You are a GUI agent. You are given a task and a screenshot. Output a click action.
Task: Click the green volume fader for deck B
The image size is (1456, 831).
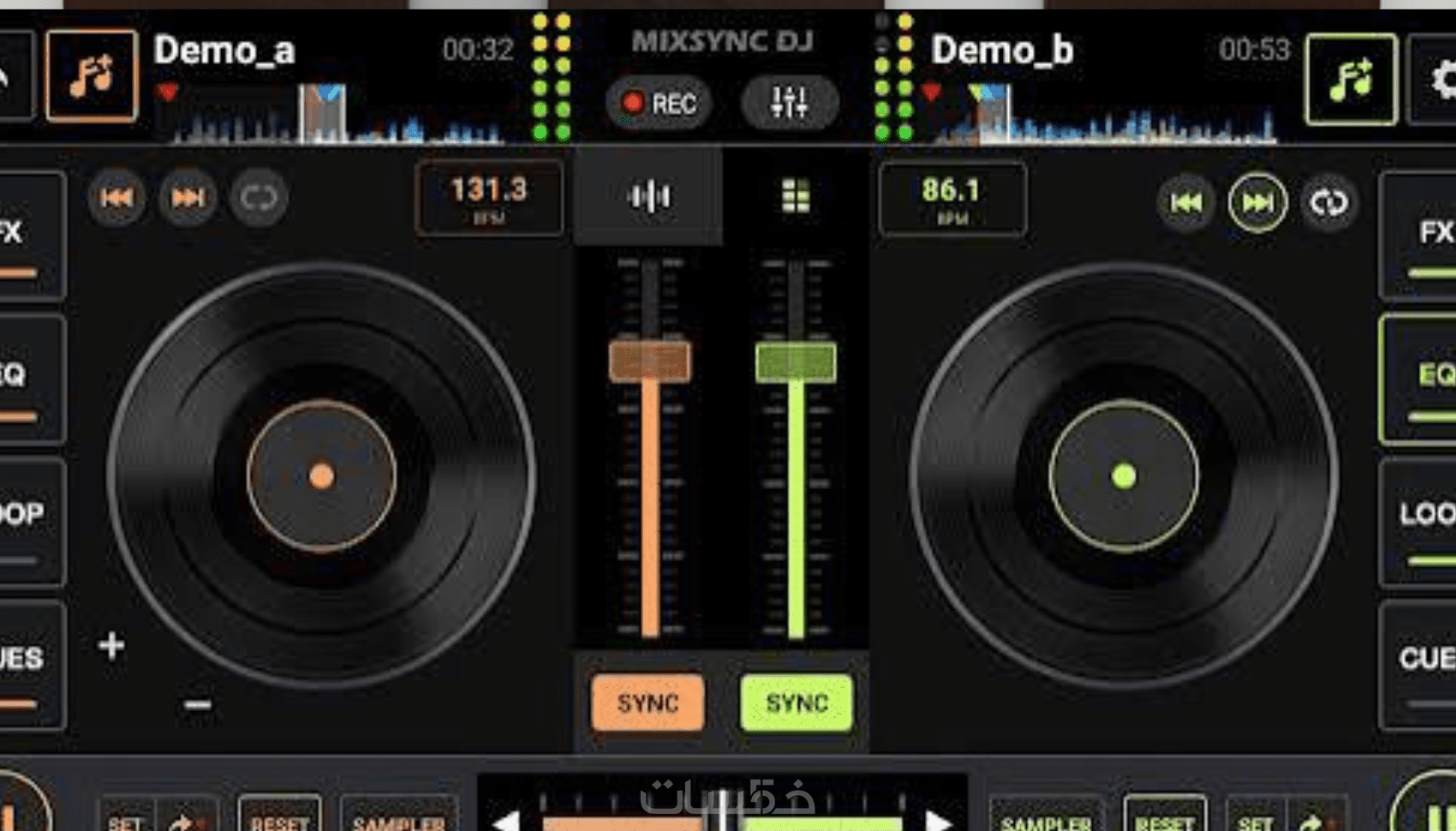pyautogui.click(x=796, y=362)
